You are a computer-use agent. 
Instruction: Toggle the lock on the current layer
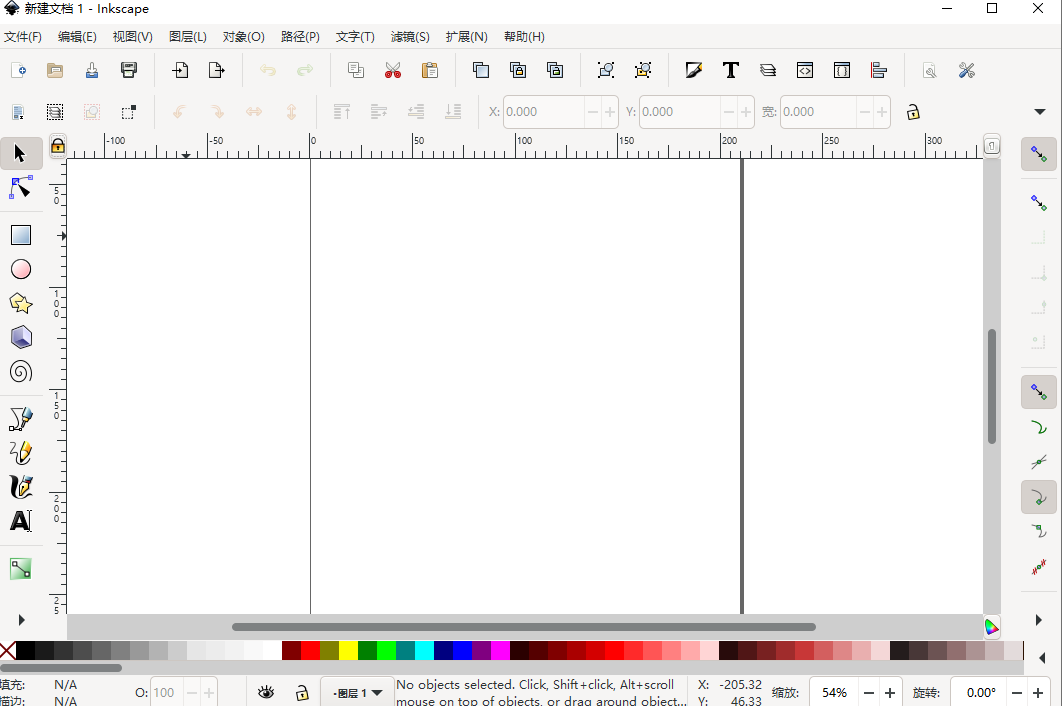coord(302,692)
